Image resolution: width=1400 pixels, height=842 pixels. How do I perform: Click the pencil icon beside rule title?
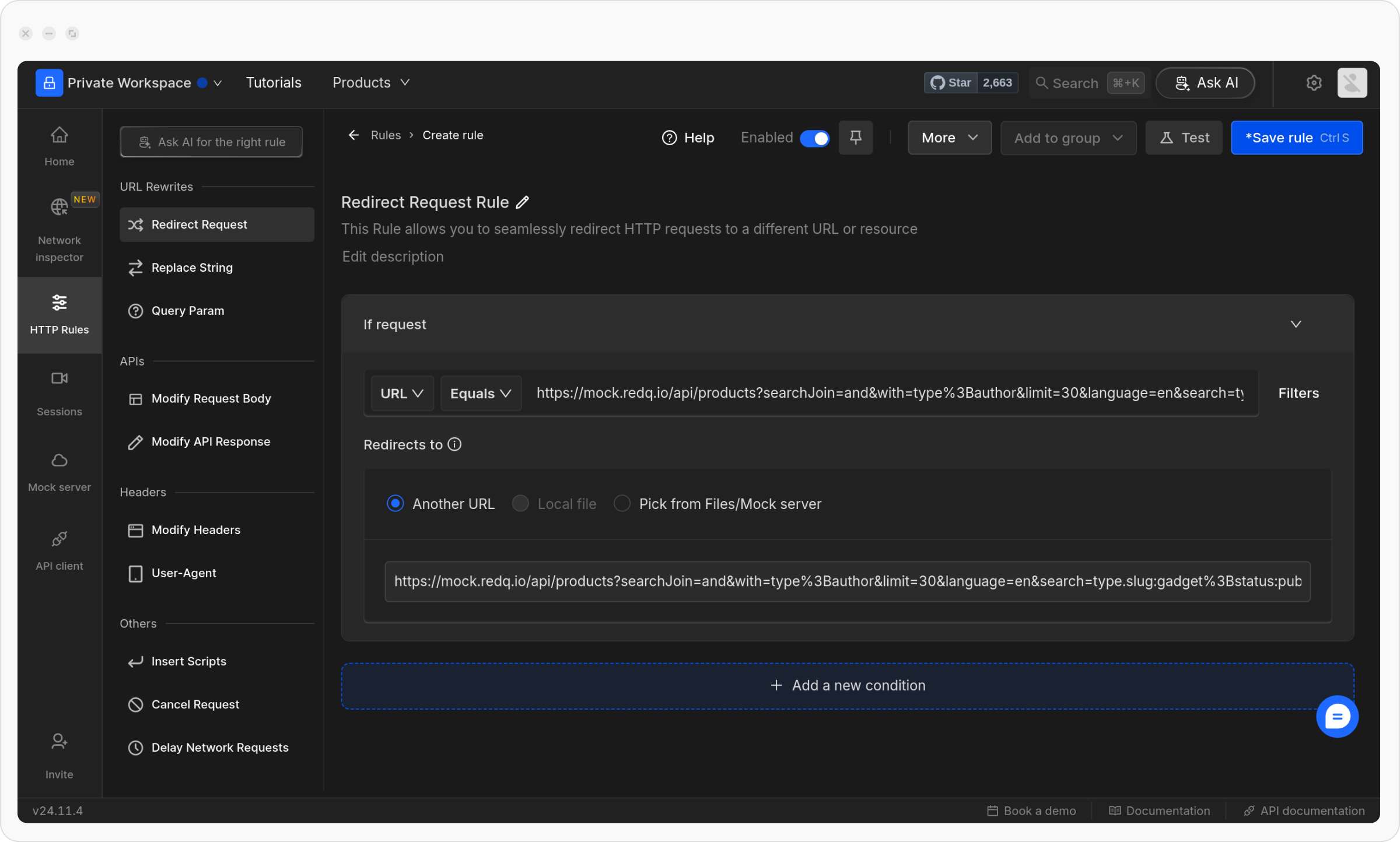click(x=522, y=202)
